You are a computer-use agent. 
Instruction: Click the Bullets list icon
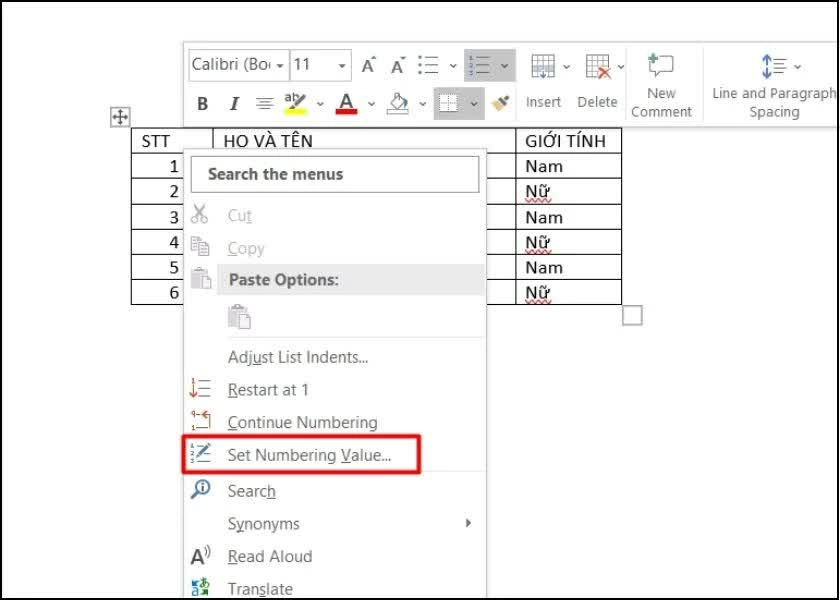tap(429, 65)
